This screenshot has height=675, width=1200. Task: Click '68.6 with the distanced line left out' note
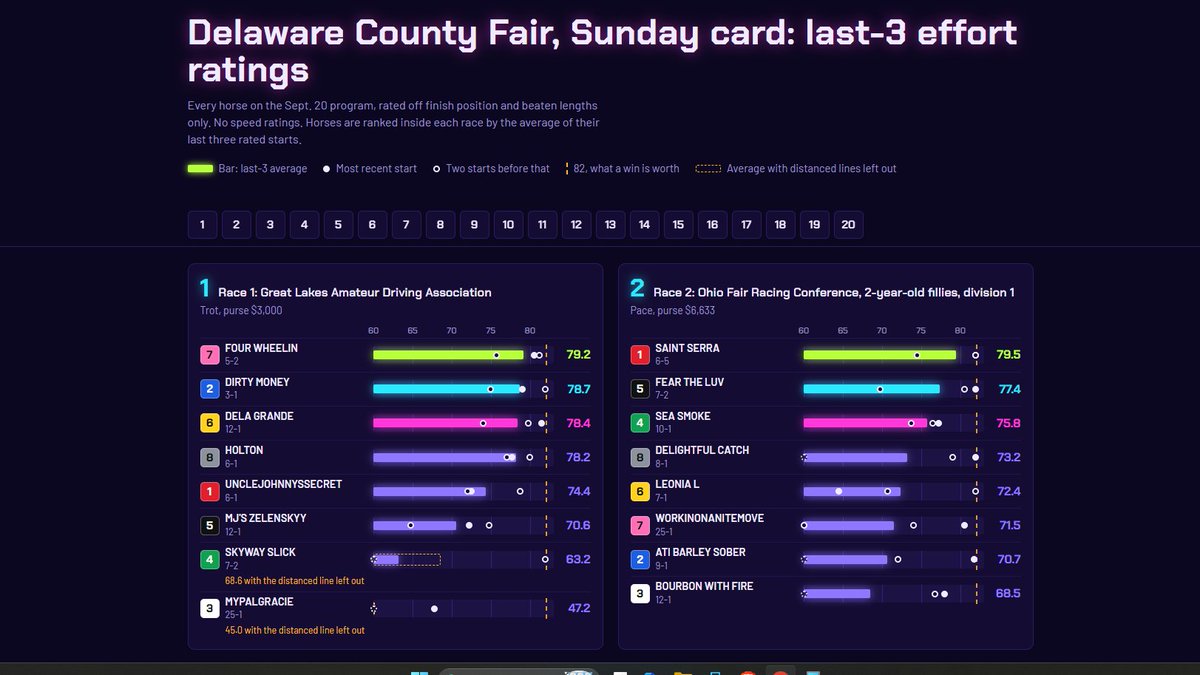[294, 581]
